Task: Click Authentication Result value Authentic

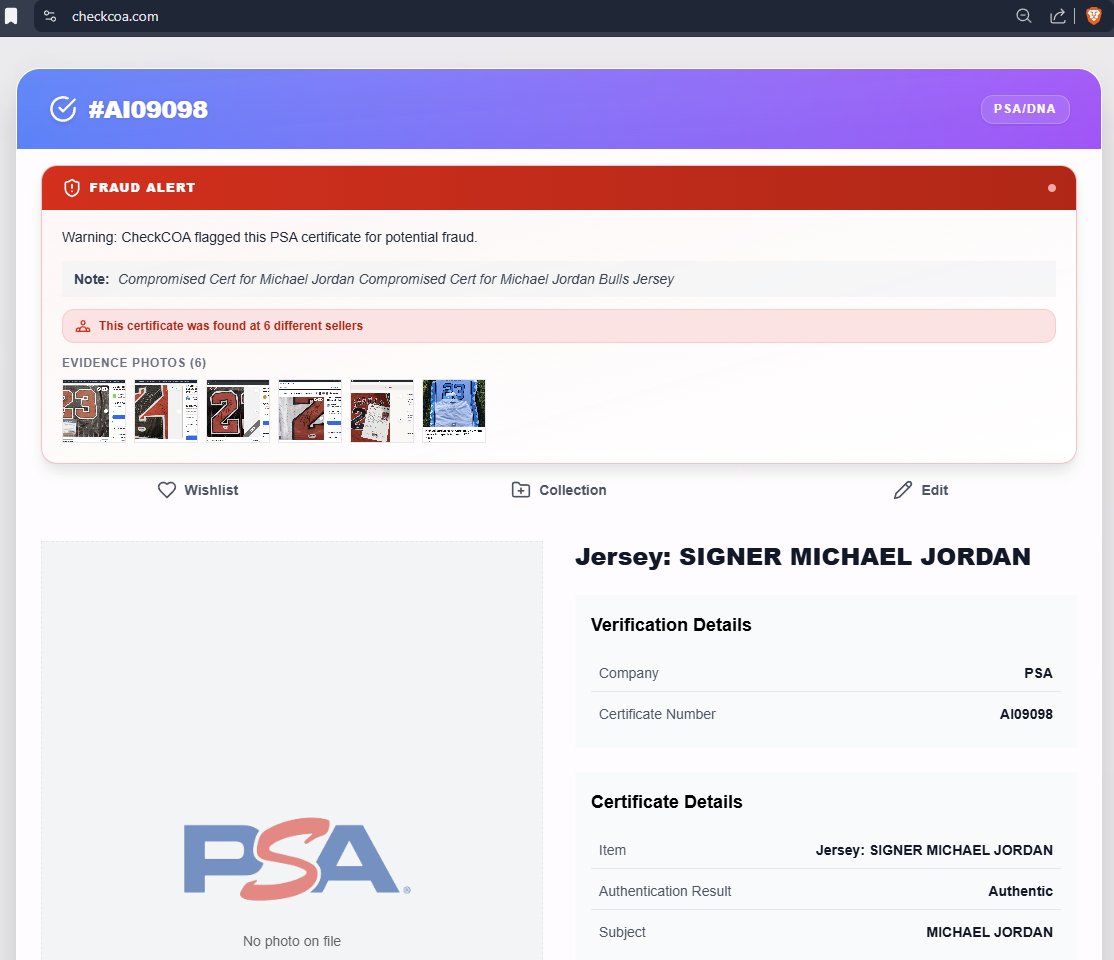Action: tap(1020, 891)
